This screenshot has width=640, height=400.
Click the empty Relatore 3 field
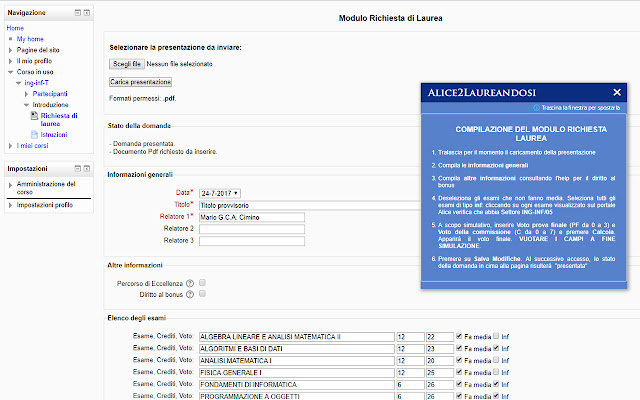click(x=252, y=241)
